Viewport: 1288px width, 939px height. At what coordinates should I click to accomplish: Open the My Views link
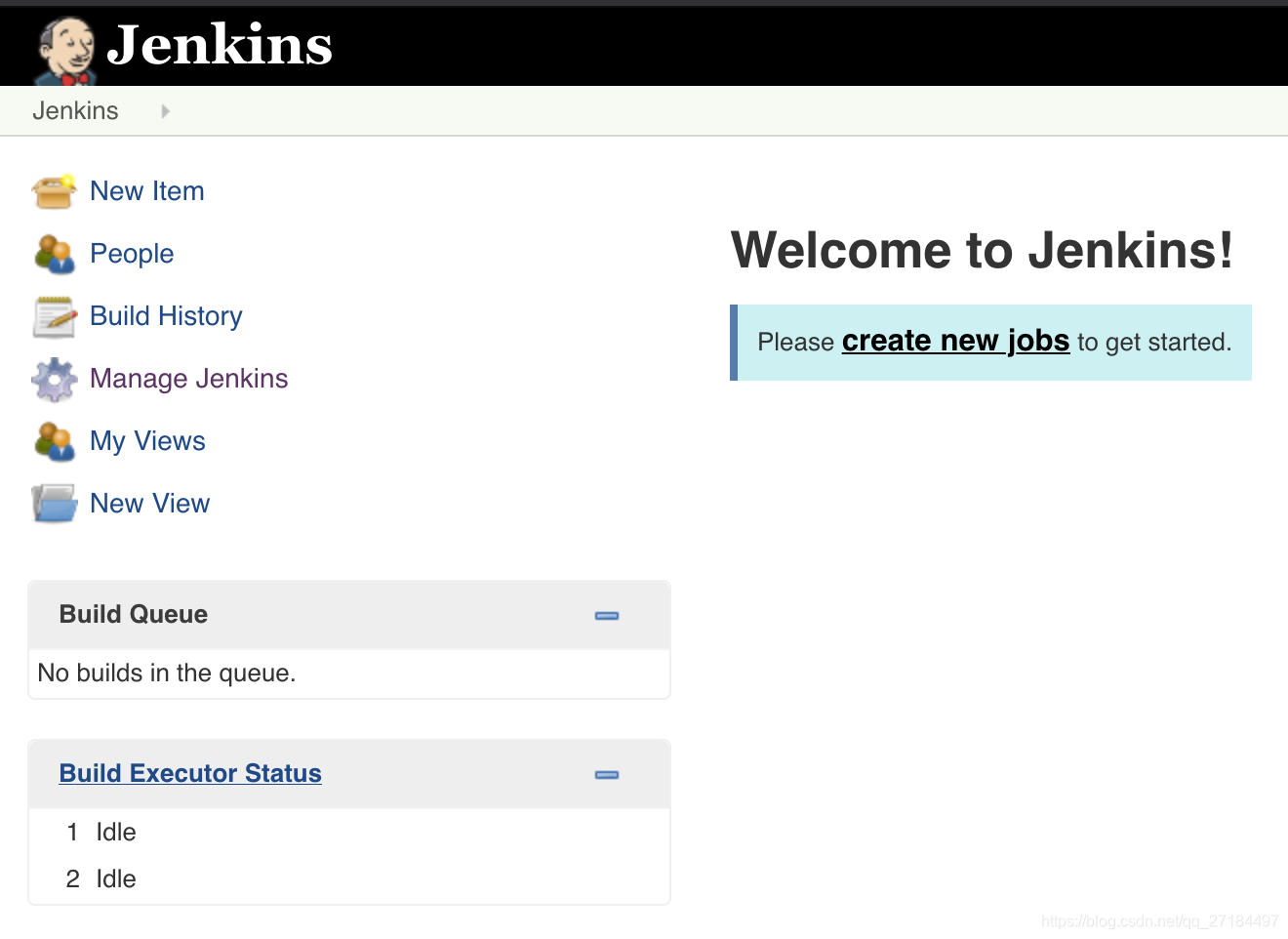pyautogui.click(x=147, y=441)
